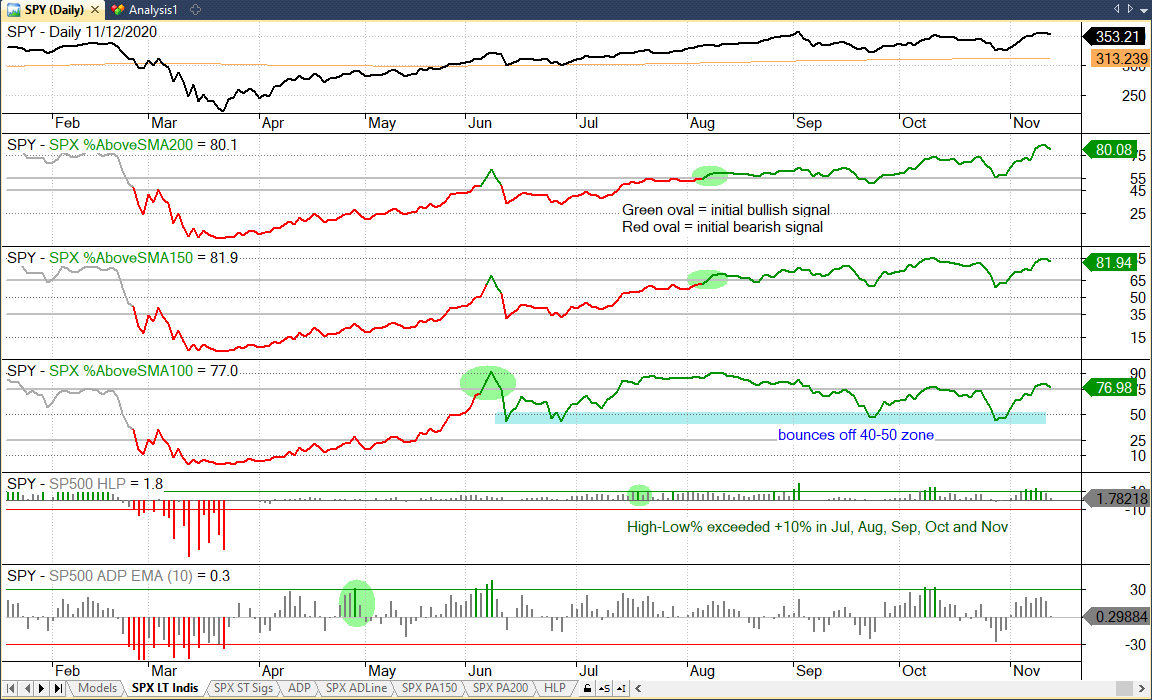Click the orange 313.239 value label
Viewport: 1152px width, 700px height.
pyautogui.click(x=1118, y=59)
